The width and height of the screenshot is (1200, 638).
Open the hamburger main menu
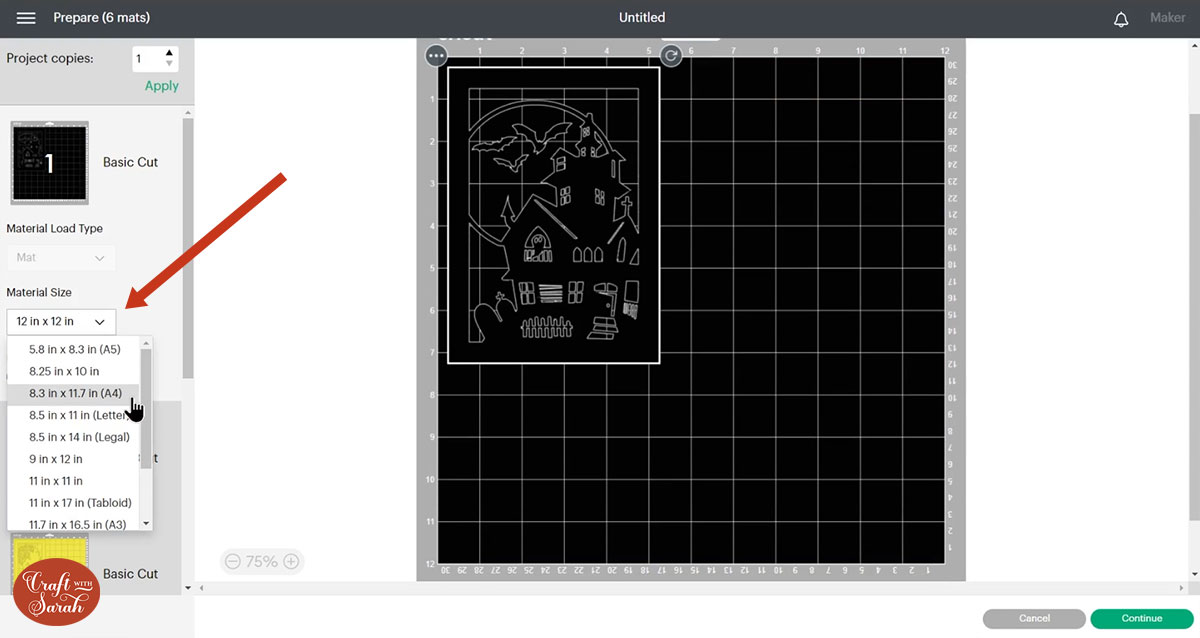point(26,18)
